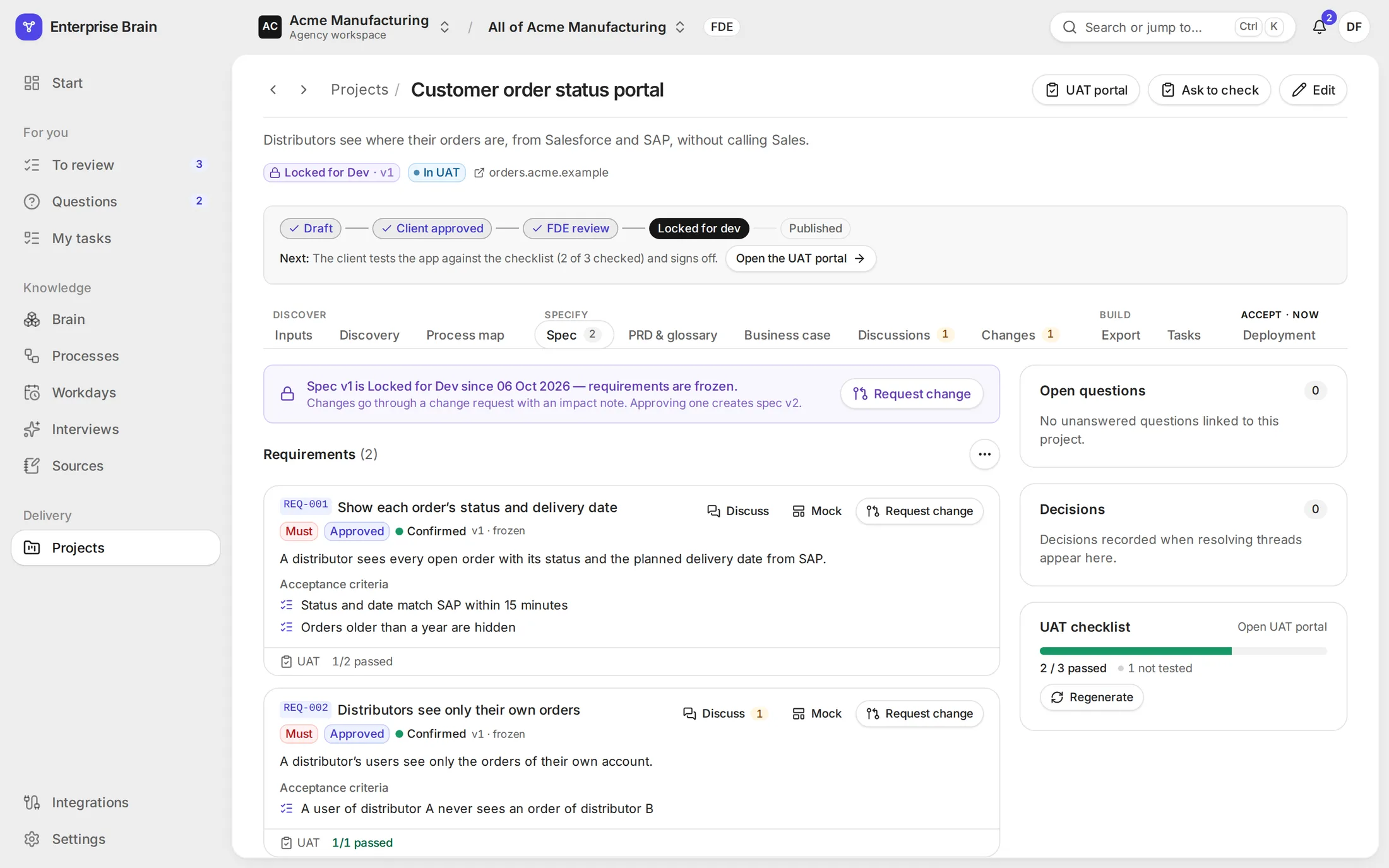
Task: Open the Discussions tab
Action: [905, 335]
